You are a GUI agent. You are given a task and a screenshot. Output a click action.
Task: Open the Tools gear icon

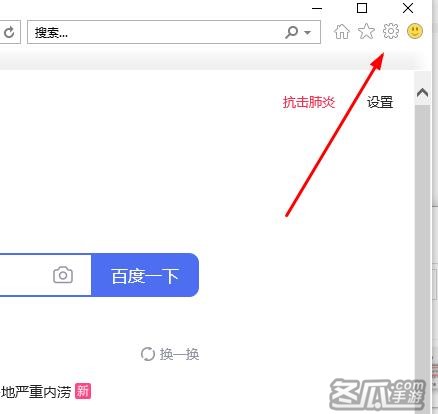(390, 31)
